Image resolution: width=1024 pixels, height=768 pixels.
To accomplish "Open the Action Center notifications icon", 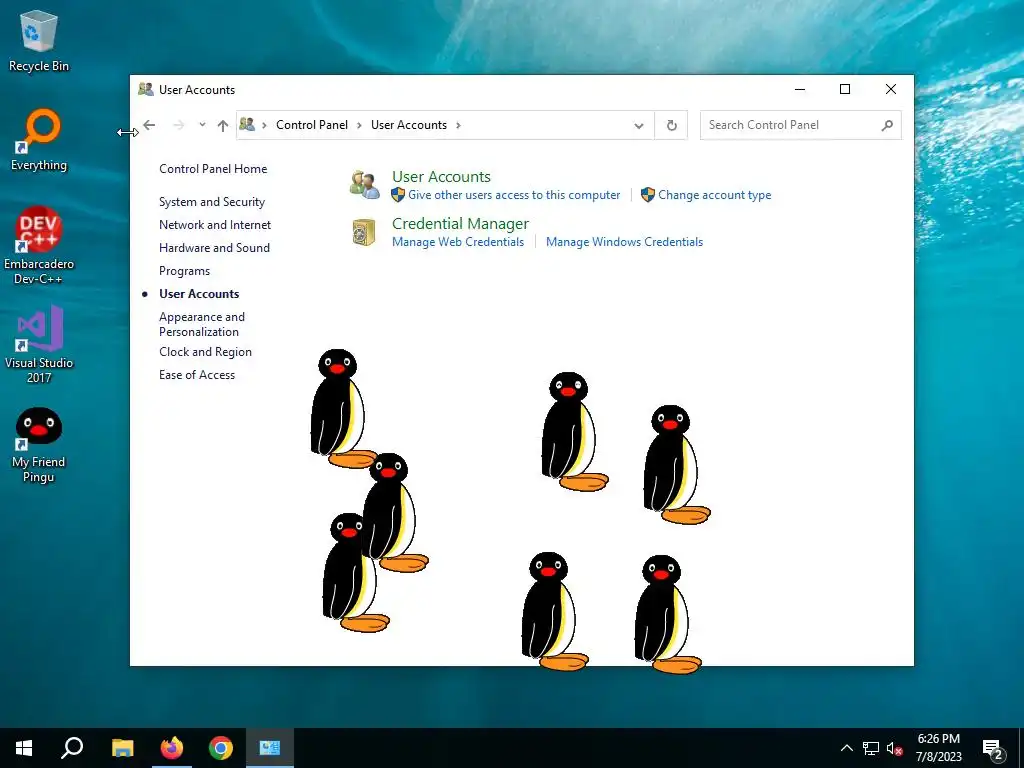I will (993, 750).
